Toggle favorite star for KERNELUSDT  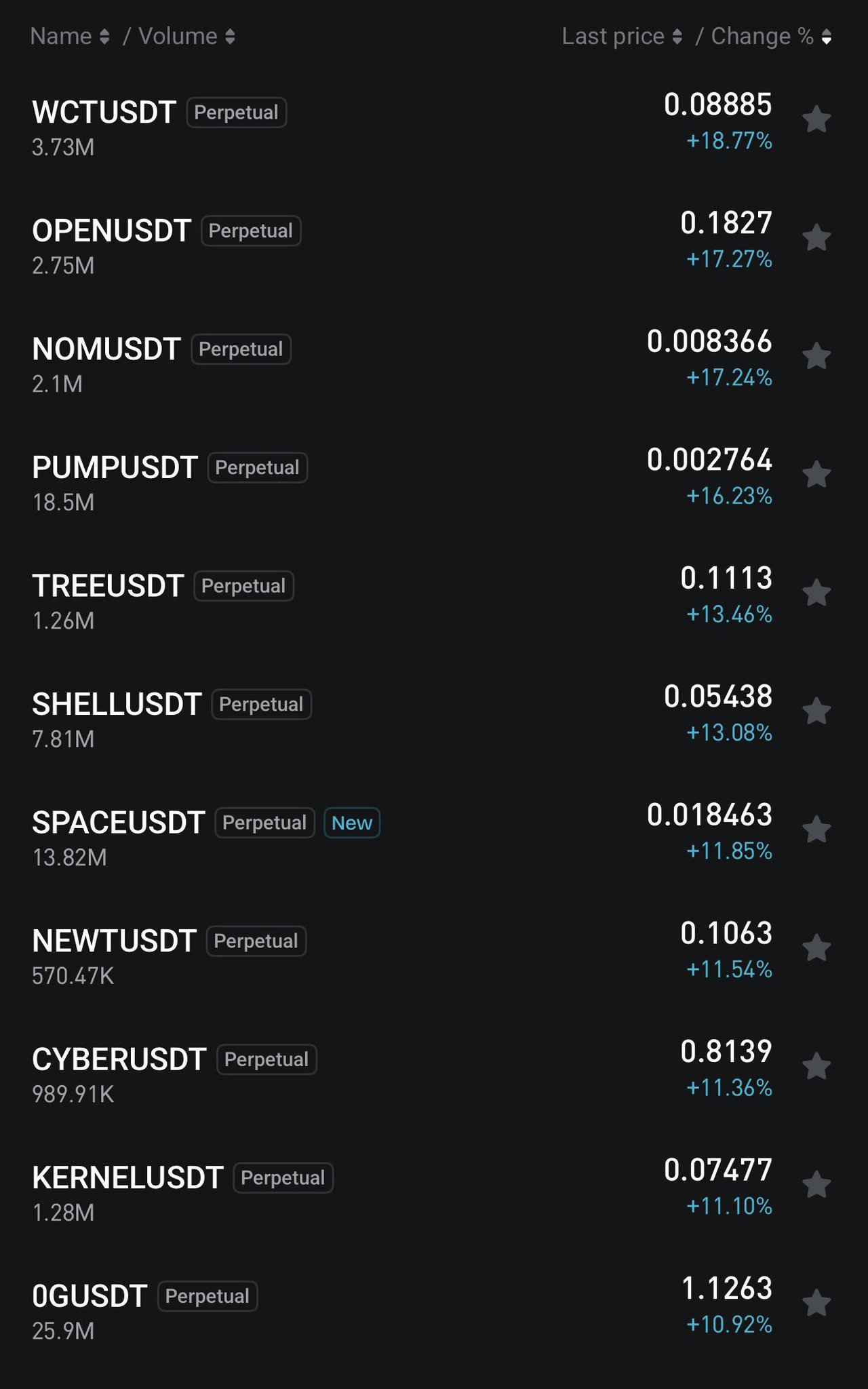[816, 1184]
